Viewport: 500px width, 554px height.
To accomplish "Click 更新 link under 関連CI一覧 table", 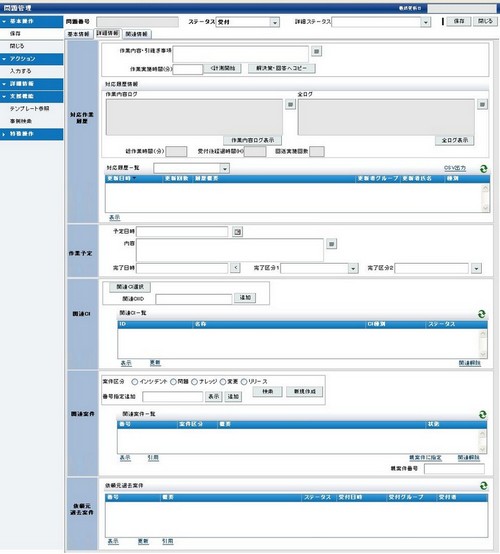I will pyautogui.click(x=155, y=363).
